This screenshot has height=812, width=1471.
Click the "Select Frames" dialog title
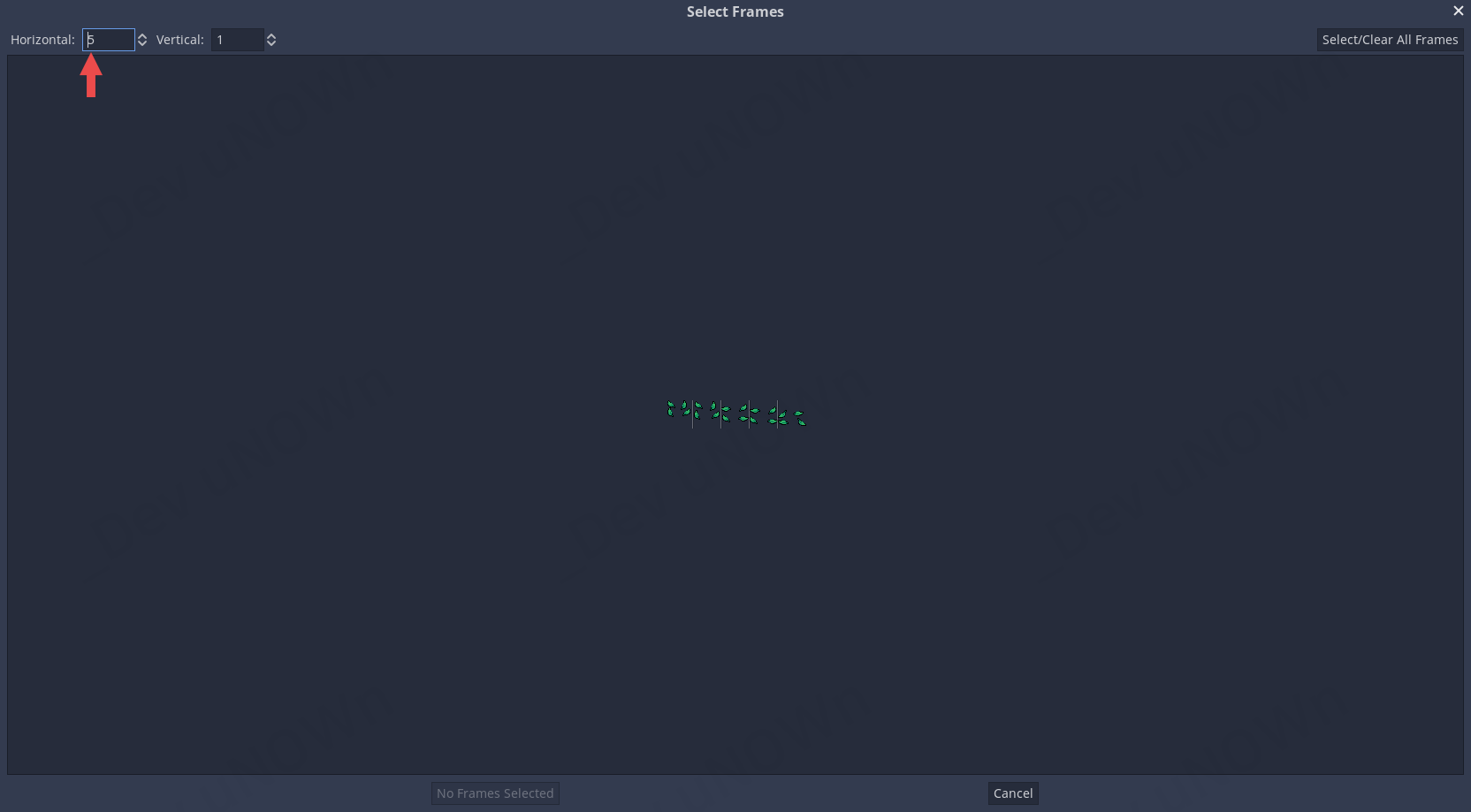coord(735,11)
